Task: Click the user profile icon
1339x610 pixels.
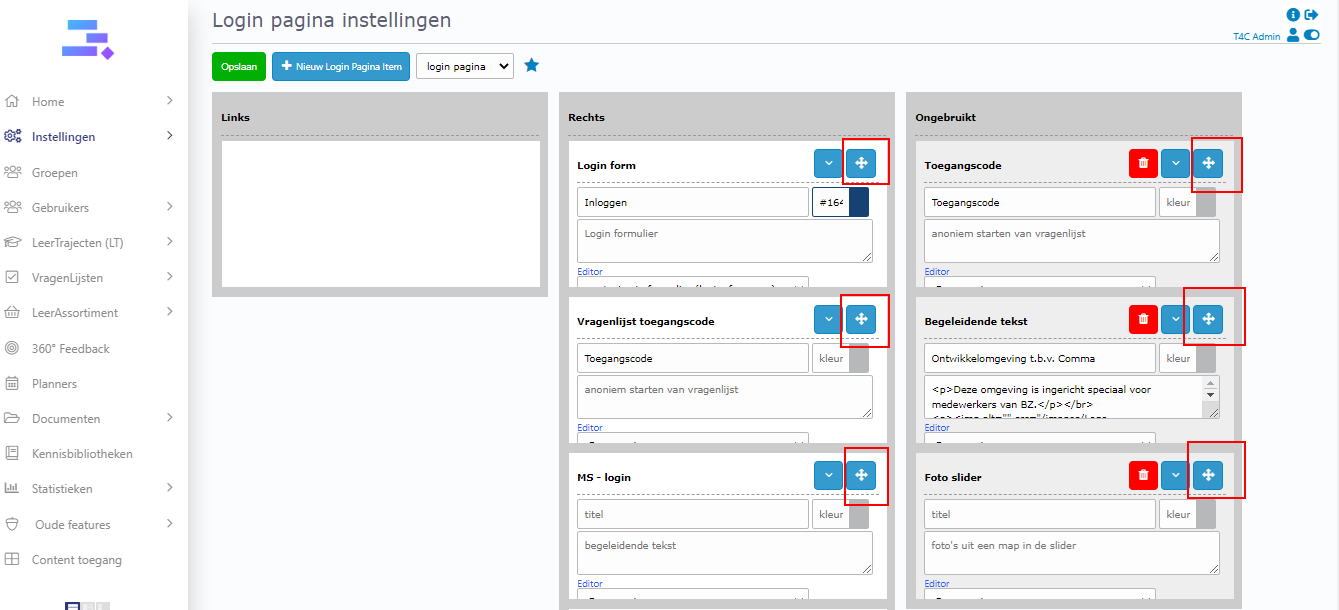Action: click(x=1293, y=36)
